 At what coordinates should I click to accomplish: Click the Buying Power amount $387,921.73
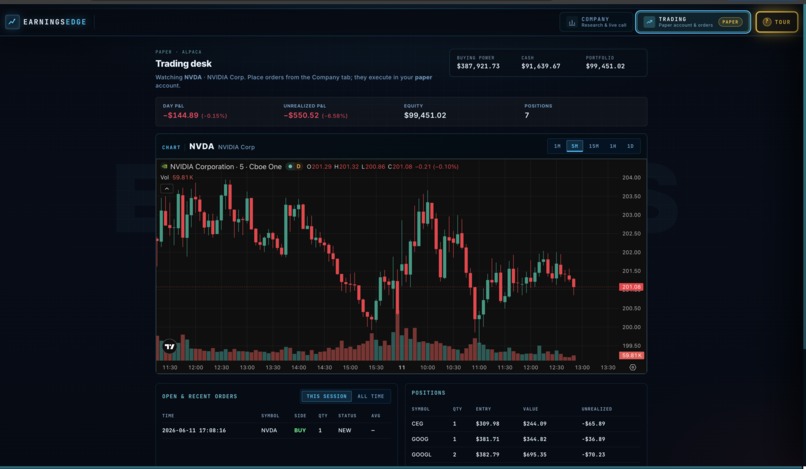[478, 66]
